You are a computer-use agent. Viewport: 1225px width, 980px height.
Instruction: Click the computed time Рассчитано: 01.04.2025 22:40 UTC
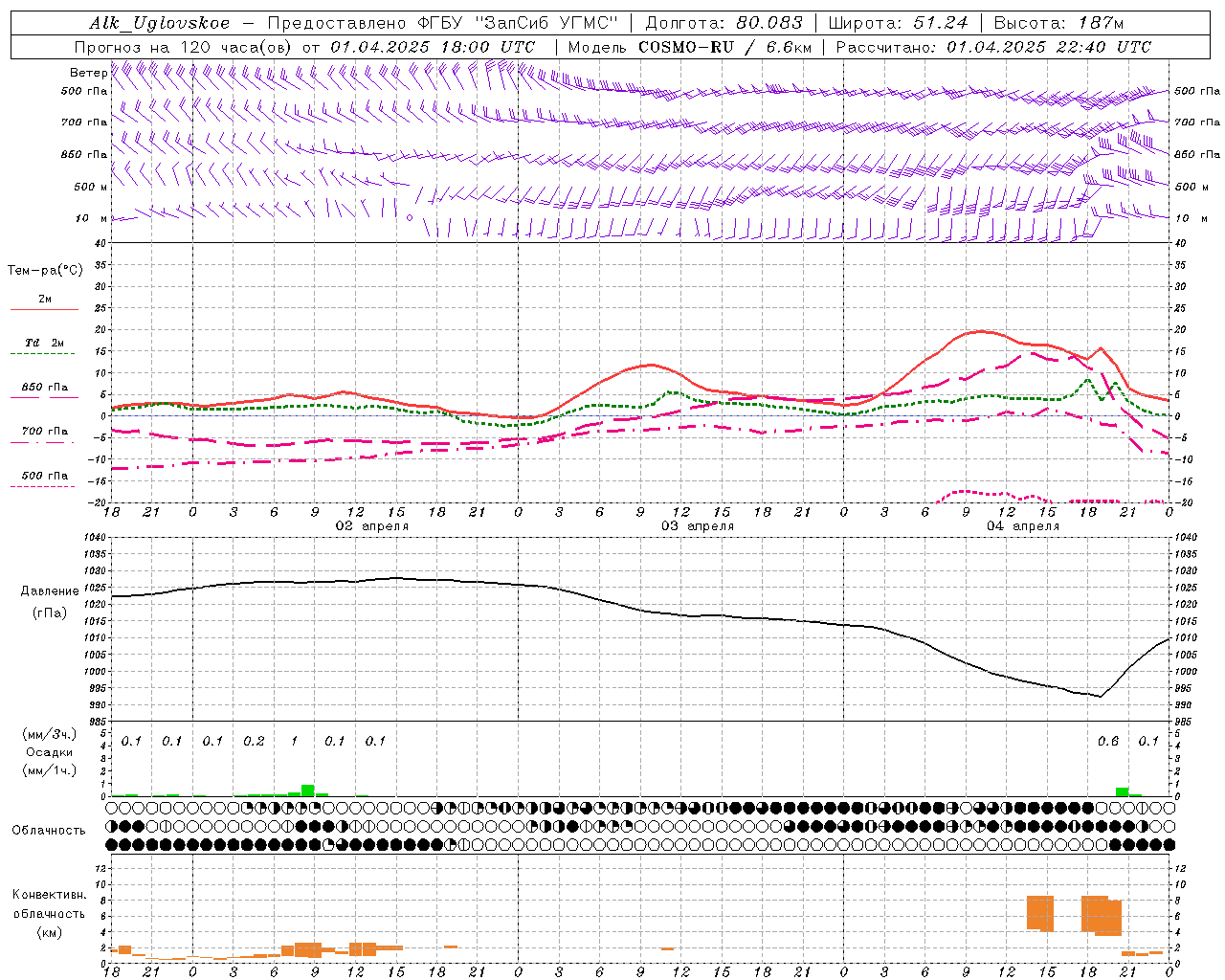click(x=993, y=47)
